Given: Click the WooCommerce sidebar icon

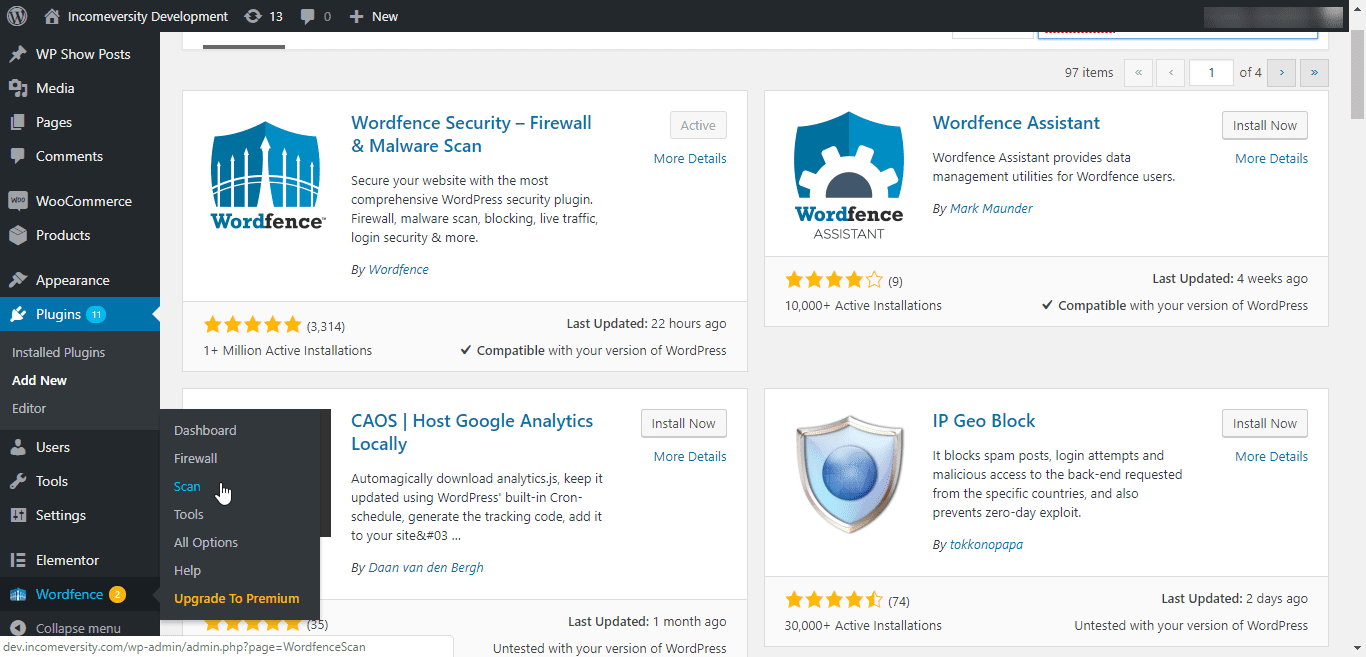Looking at the screenshot, I should [x=18, y=201].
